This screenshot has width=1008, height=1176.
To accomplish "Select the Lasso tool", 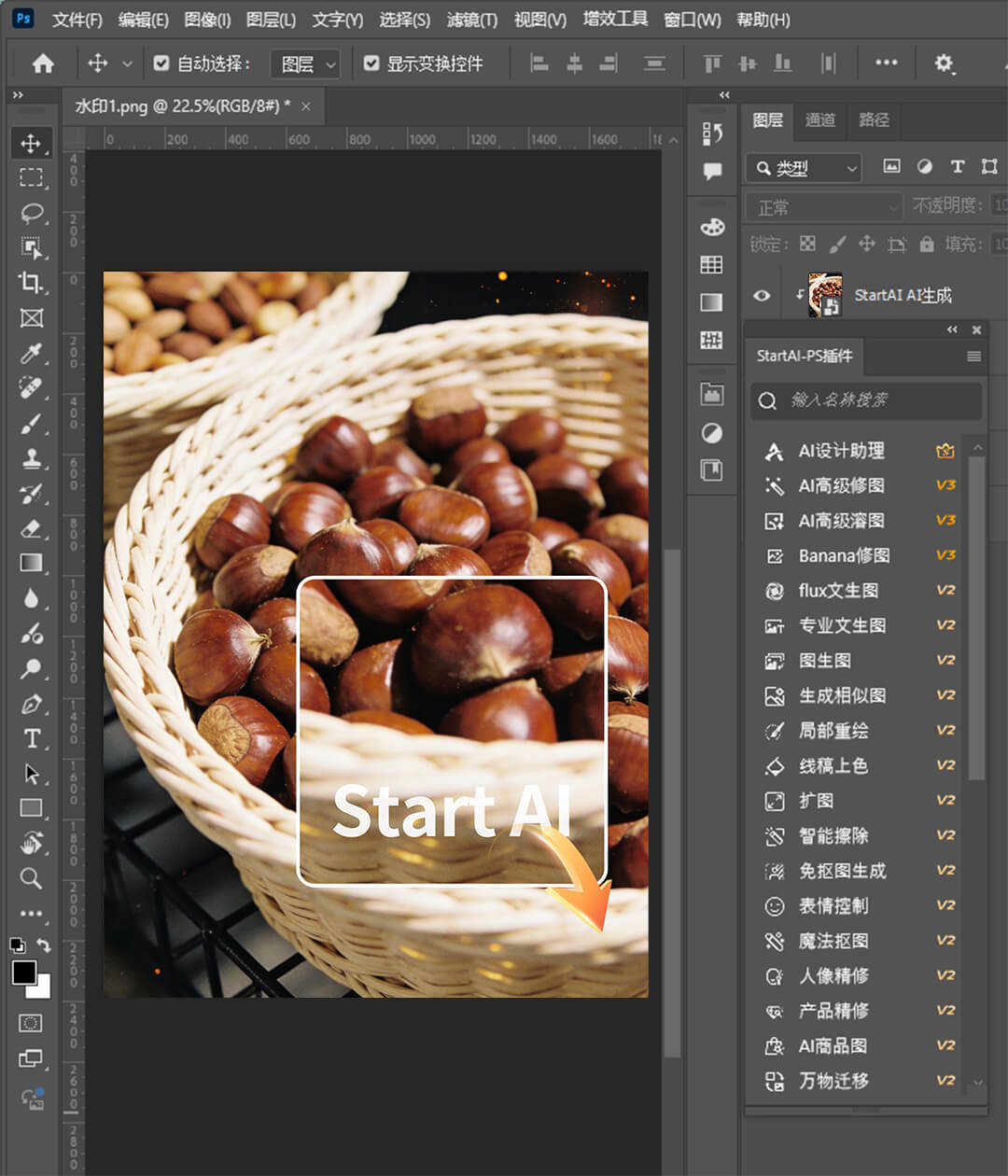I will (32, 213).
